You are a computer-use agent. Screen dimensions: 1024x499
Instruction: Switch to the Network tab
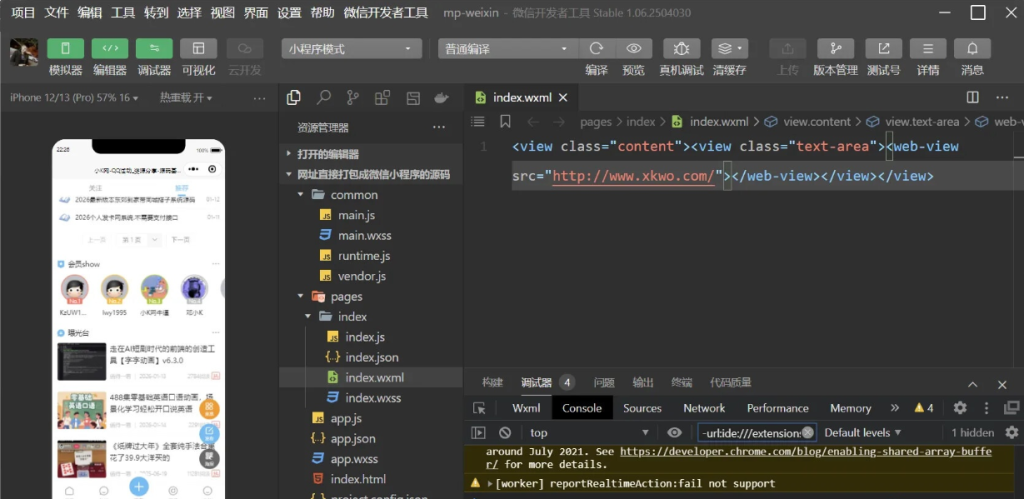704,408
